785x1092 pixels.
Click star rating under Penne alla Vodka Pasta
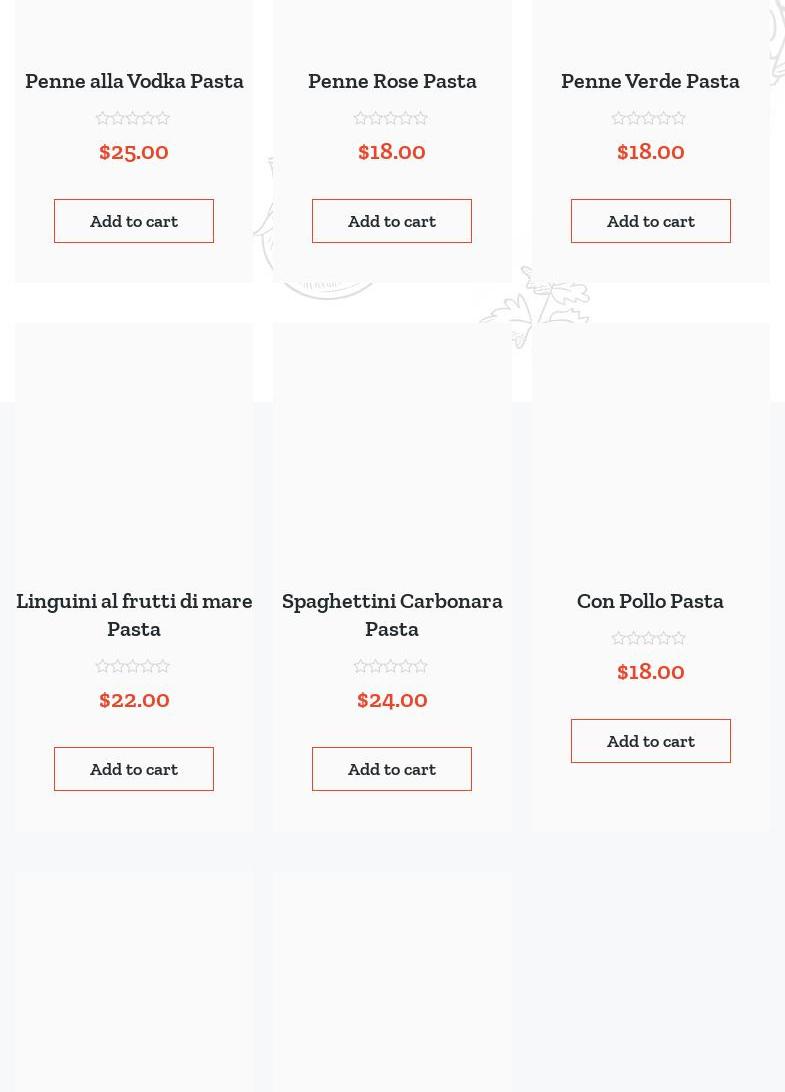[133, 119]
